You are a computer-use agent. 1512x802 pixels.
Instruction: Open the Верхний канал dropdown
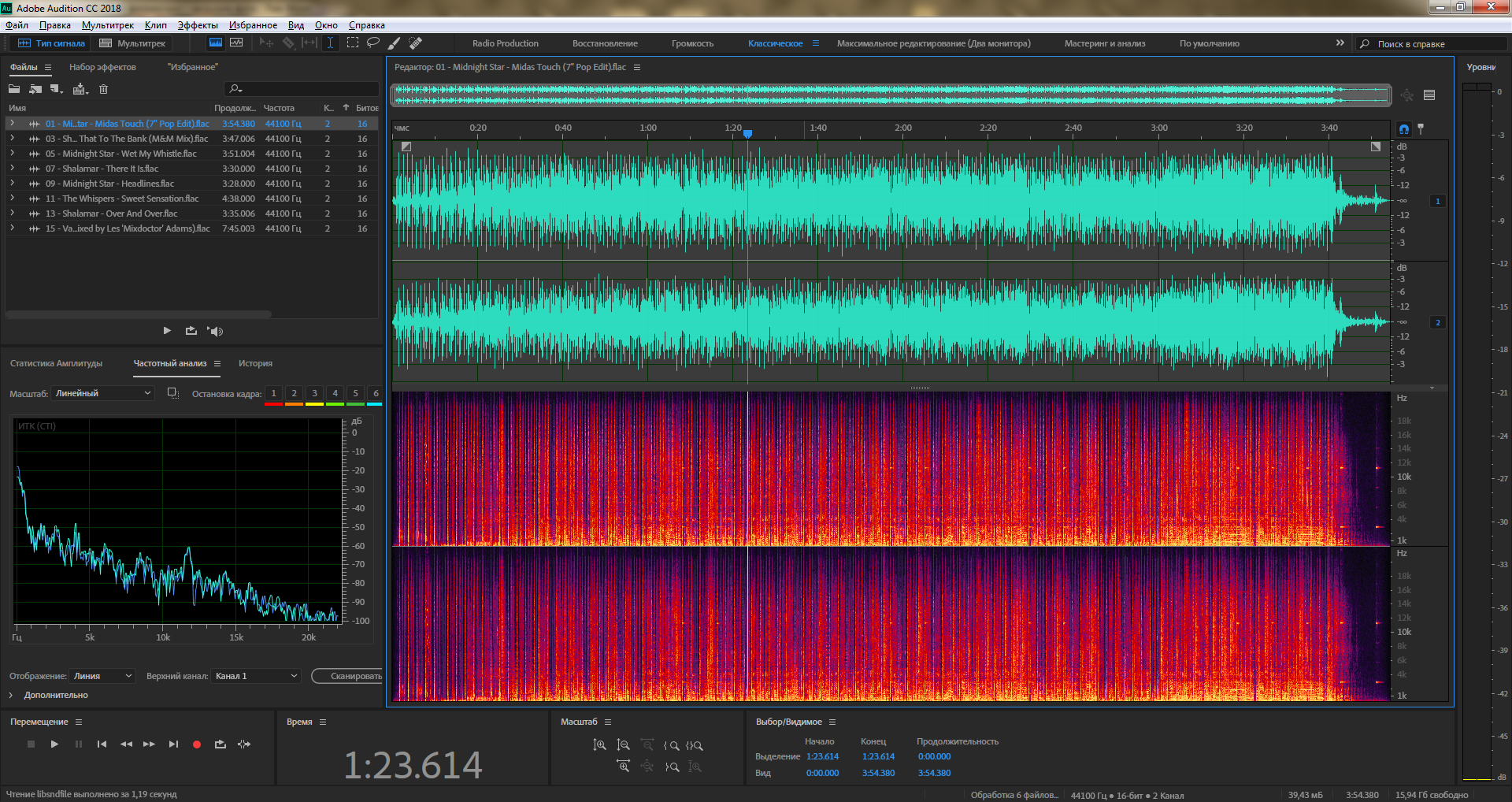coord(256,676)
